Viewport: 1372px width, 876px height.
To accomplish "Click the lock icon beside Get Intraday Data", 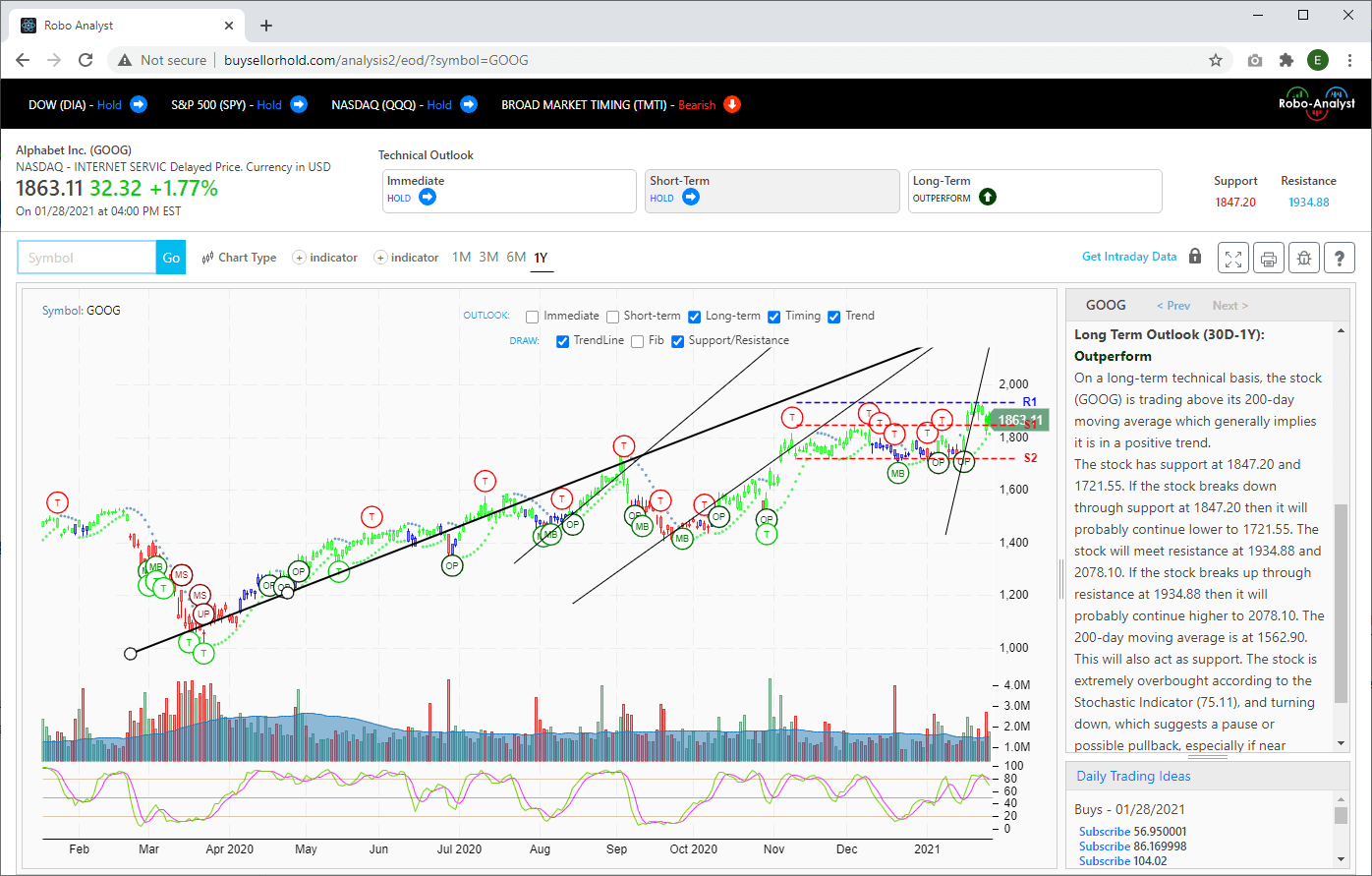I will pyautogui.click(x=1195, y=257).
